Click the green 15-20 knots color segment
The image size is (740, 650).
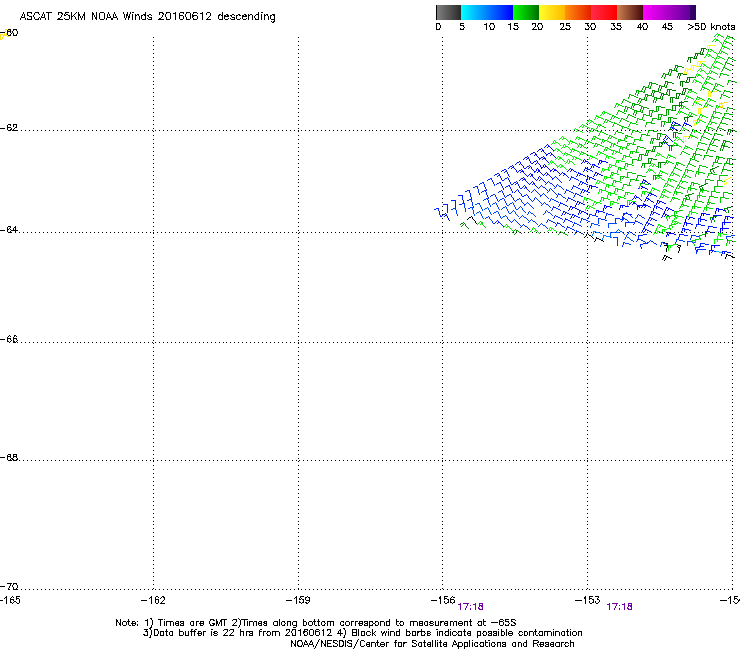click(526, 12)
